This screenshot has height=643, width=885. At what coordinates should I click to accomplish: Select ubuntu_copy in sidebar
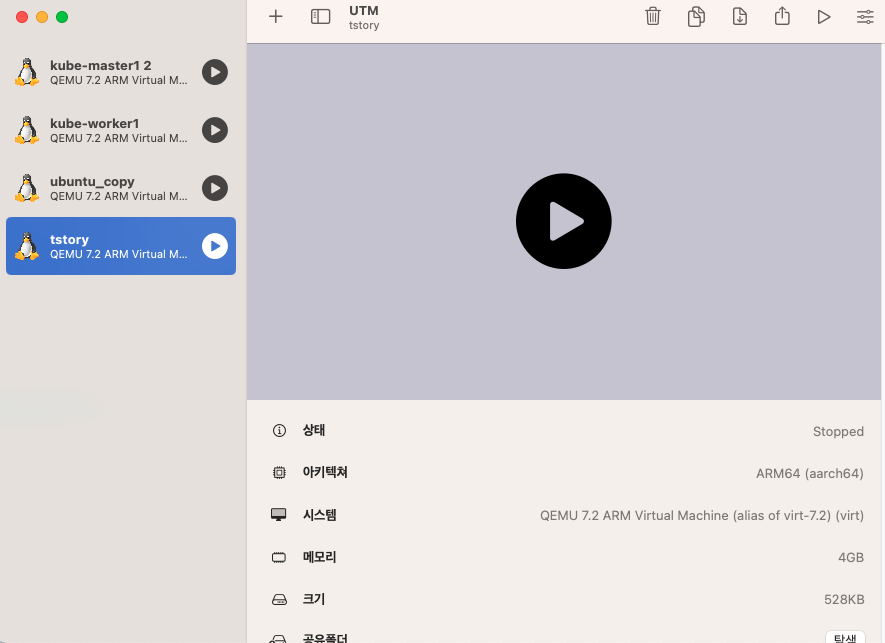[x=121, y=188]
